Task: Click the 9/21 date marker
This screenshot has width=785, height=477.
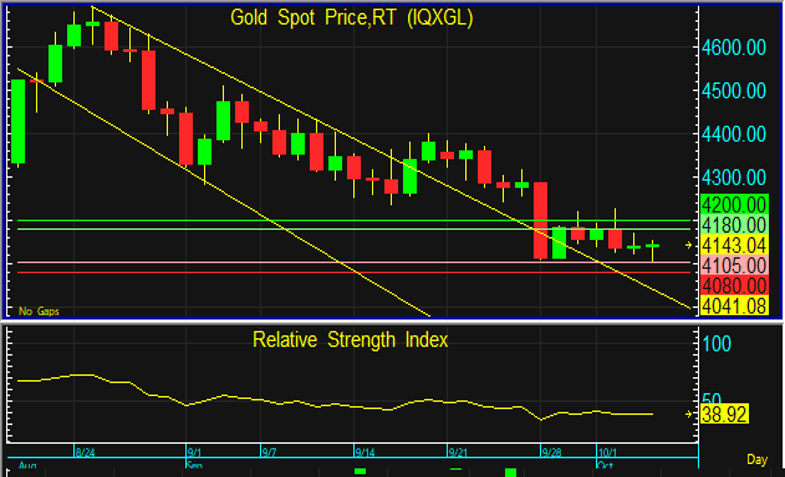Action: [x=458, y=453]
